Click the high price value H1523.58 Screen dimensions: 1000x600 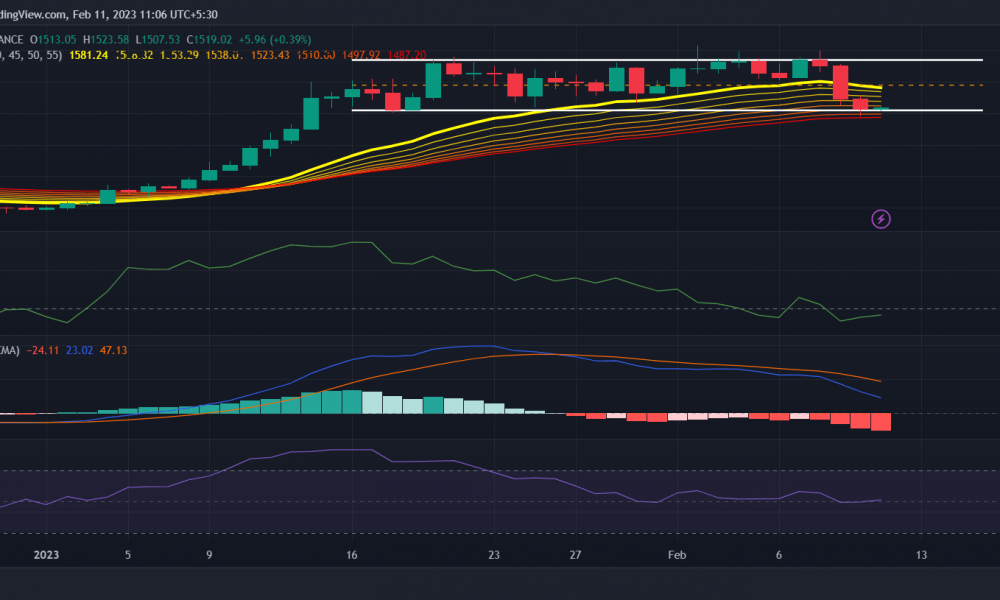pos(106,40)
